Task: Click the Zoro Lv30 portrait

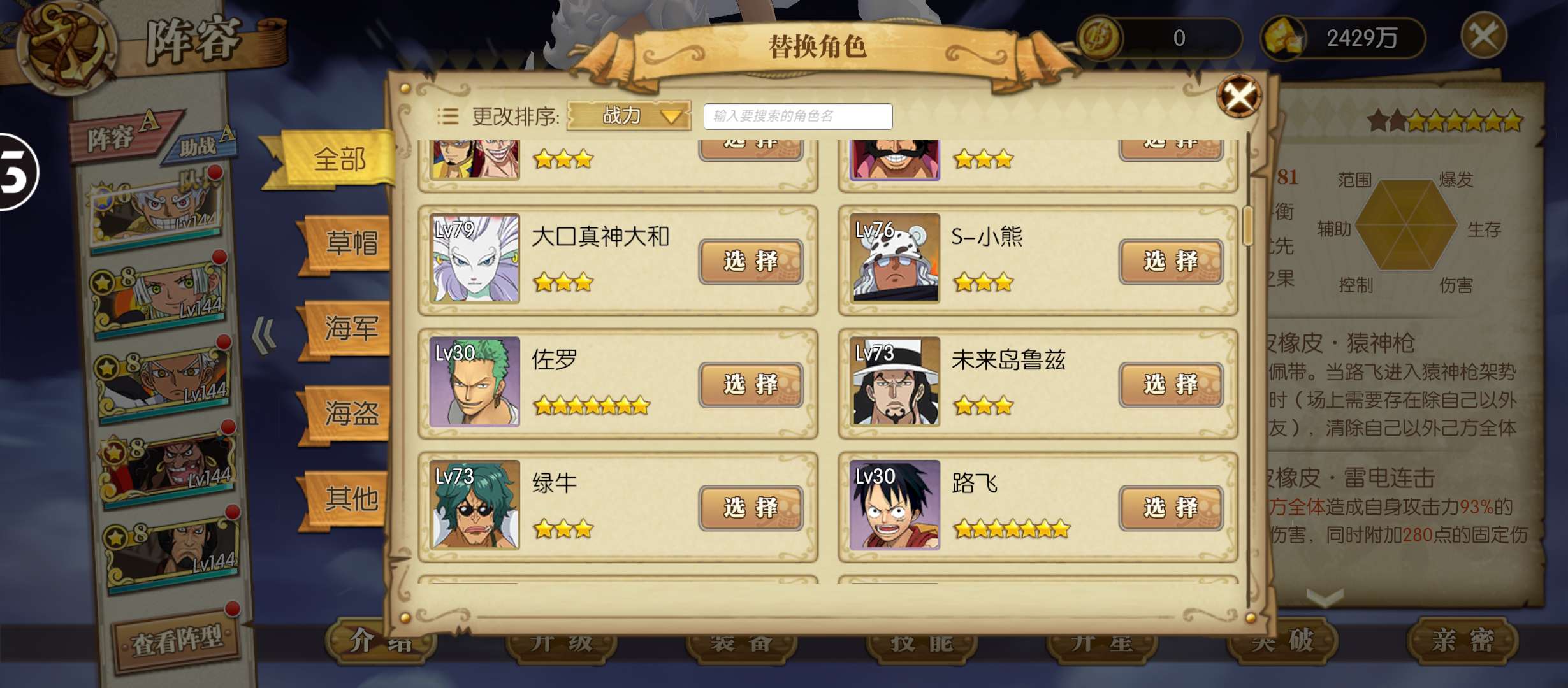Action: [x=475, y=382]
